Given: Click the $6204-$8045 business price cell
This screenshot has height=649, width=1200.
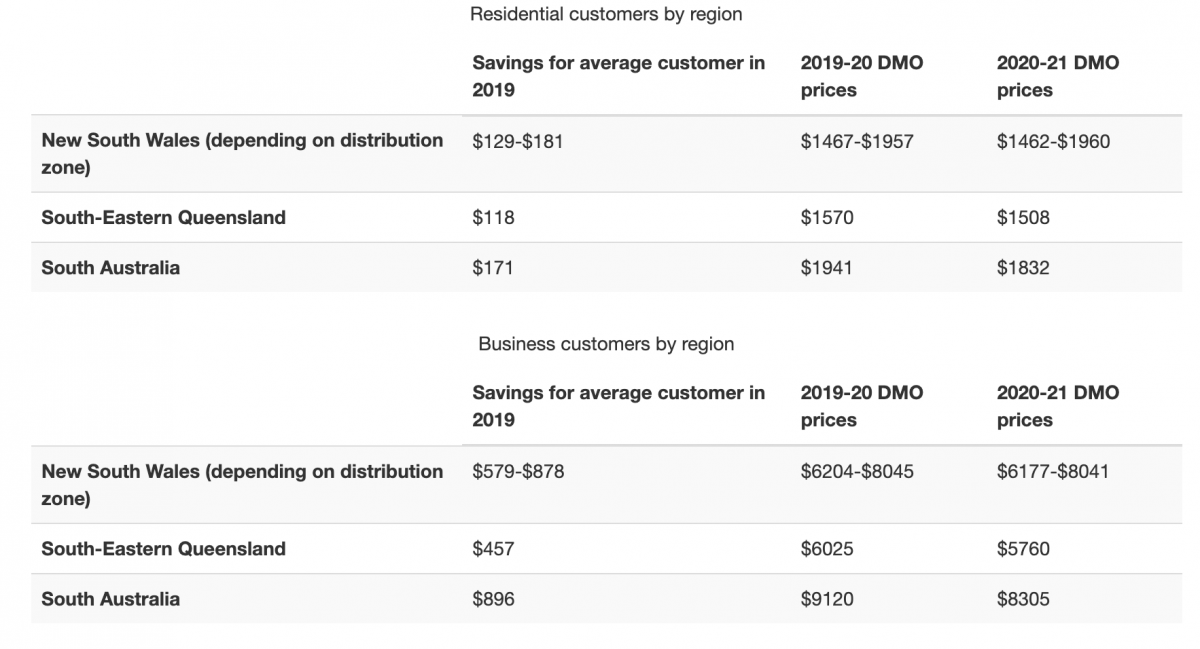Looking at the screenshot, I should [857, 471].
